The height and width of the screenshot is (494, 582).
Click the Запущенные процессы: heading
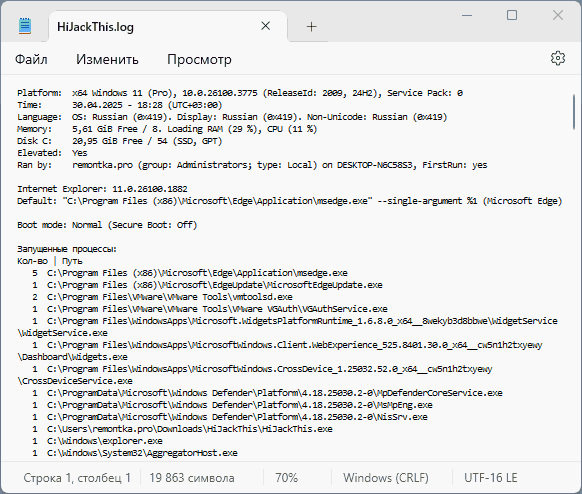pos(67,249)
